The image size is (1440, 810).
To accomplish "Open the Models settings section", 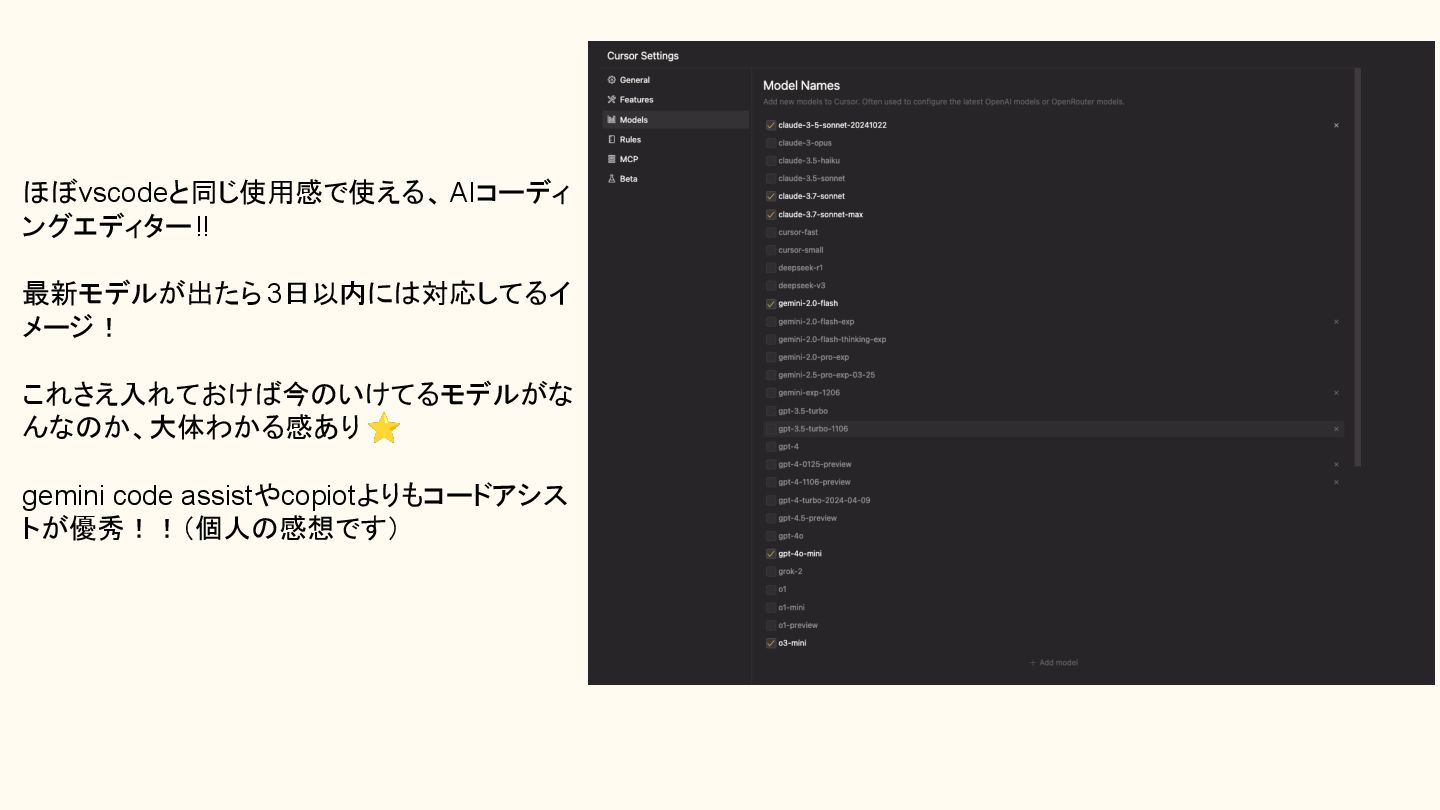I will (676, 120).
